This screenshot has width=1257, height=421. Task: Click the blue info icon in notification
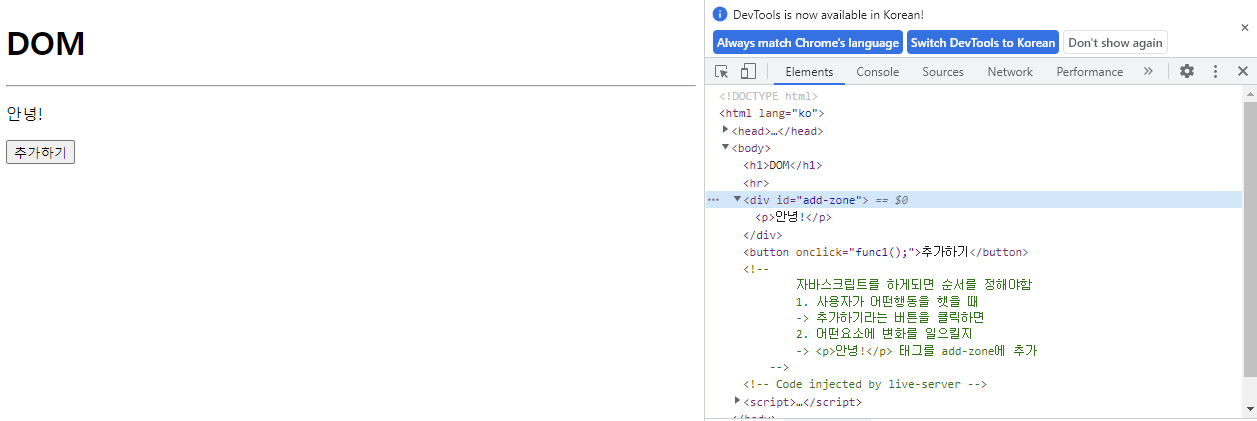721,14
